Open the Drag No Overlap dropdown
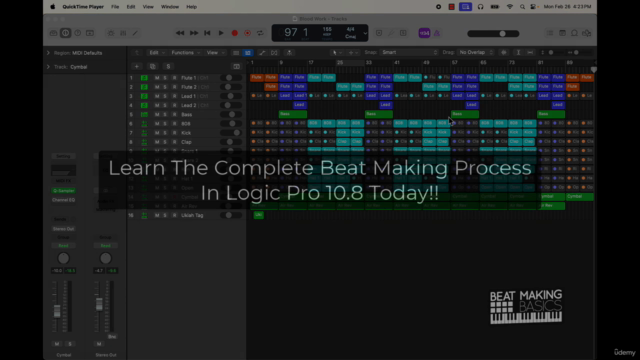Viewport: 640px width, 360px height. [x=475, y=52]
